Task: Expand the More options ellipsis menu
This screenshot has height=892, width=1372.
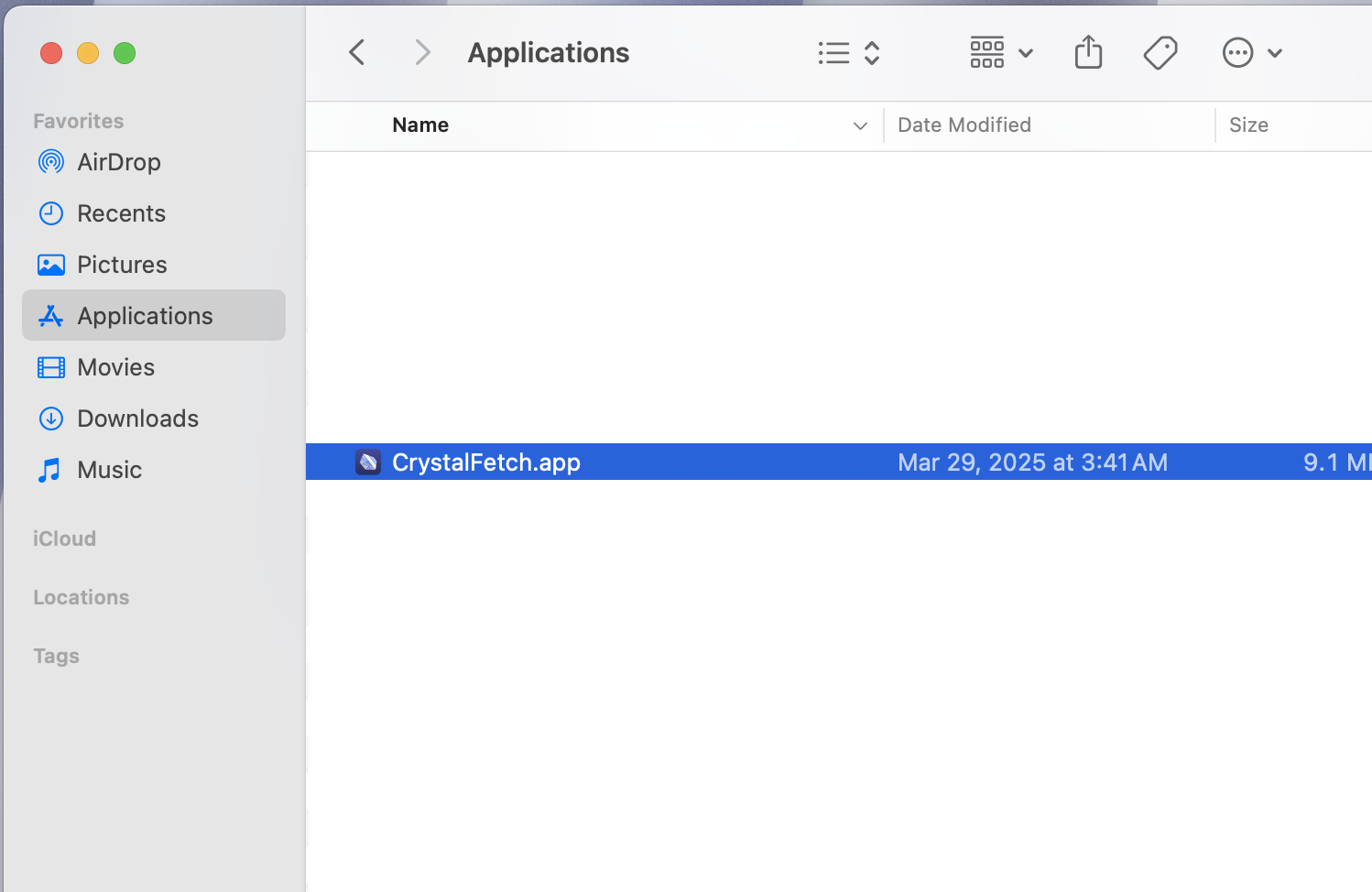Action: coord(1238,52)
